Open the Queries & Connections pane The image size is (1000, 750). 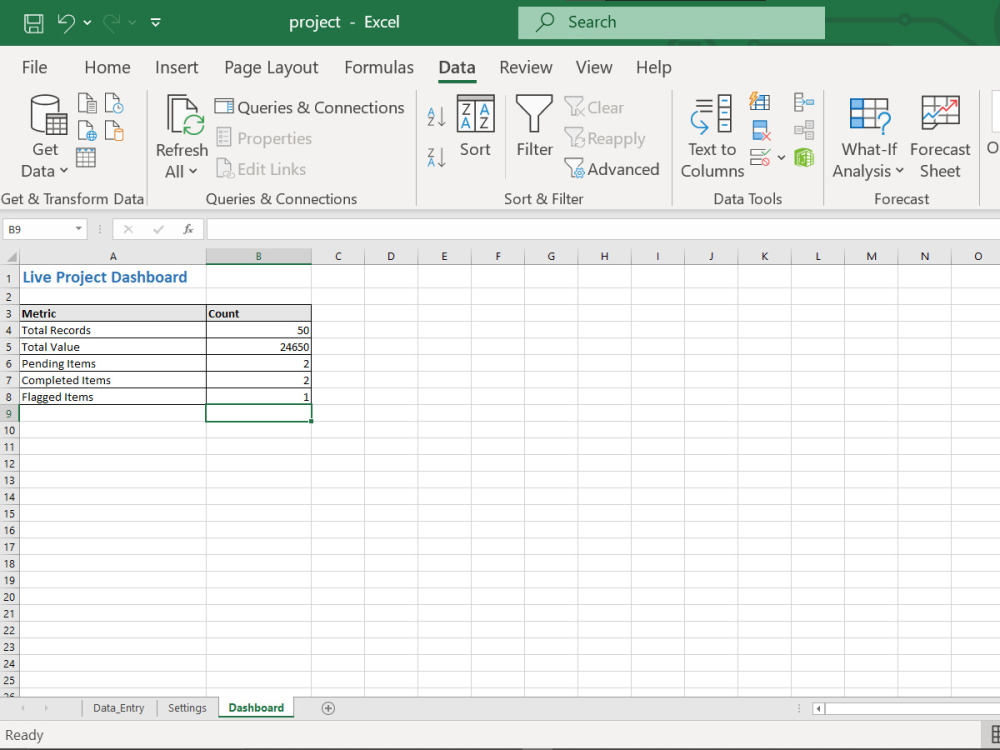coord(309,107)
